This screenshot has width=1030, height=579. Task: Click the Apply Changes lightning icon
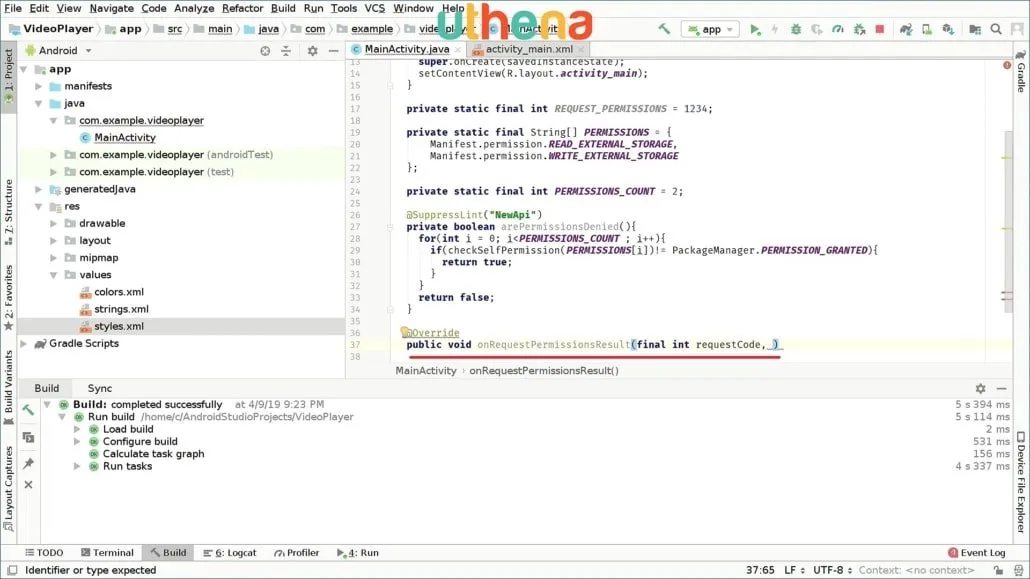(775, 29)
